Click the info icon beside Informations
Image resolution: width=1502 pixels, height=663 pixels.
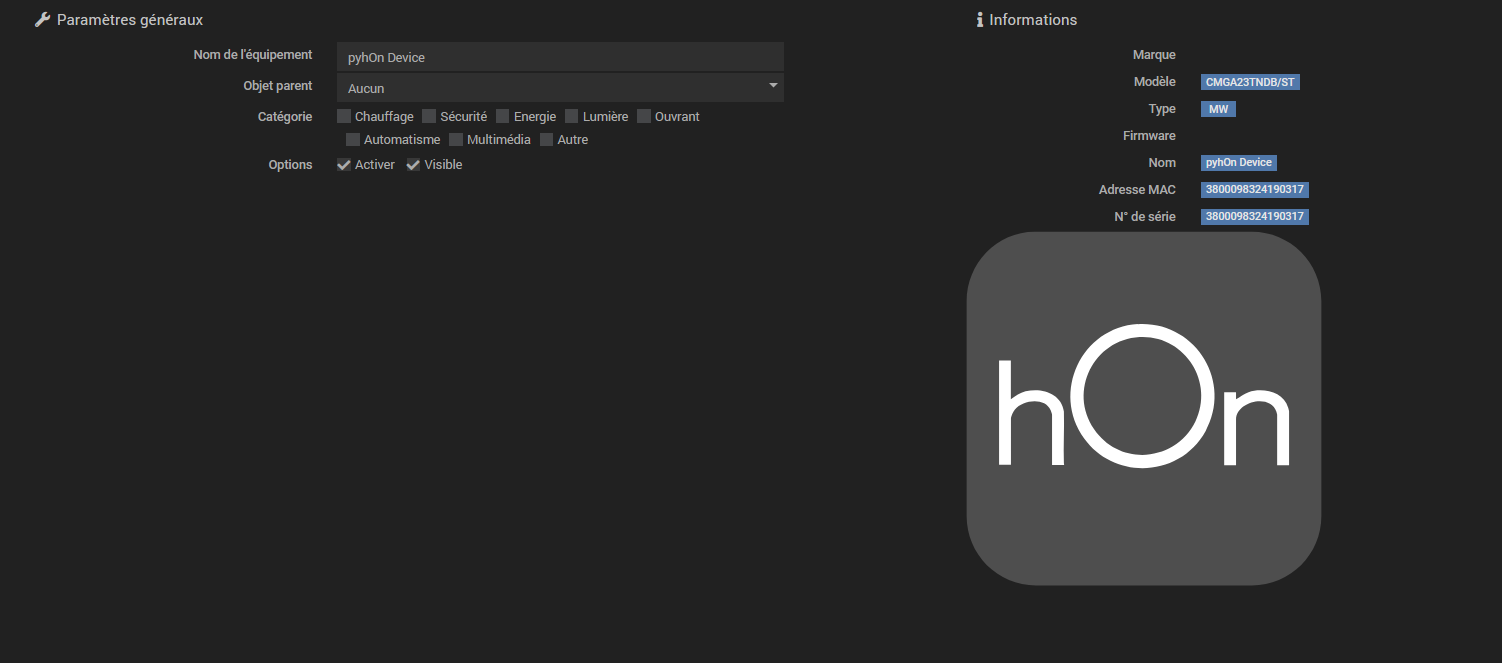[x=980, y=20]
